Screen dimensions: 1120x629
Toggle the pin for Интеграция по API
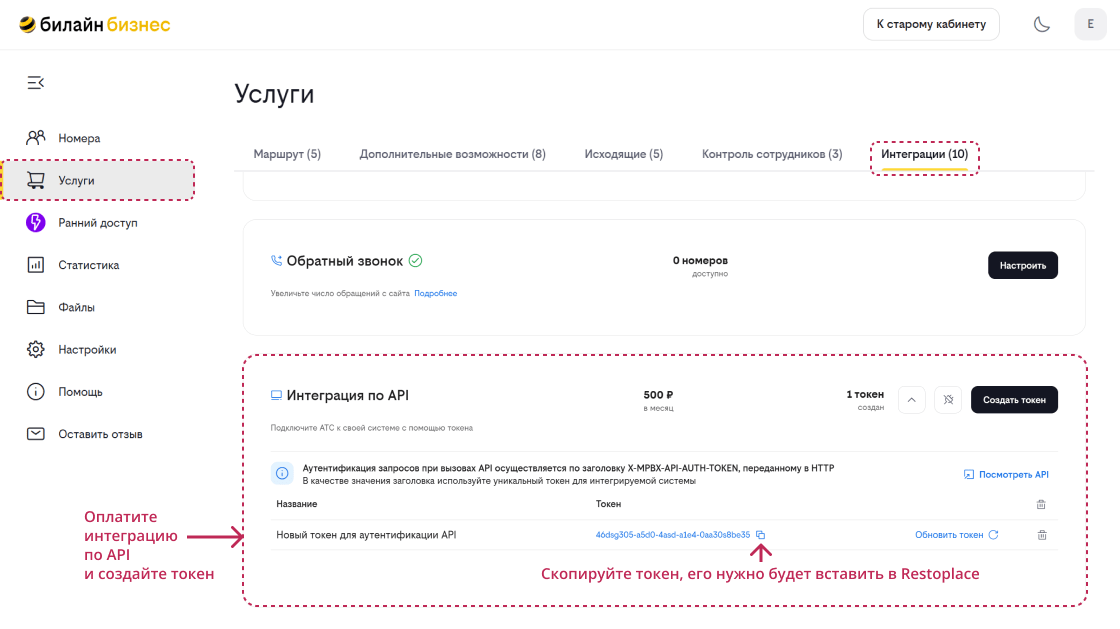click(947, 399)
